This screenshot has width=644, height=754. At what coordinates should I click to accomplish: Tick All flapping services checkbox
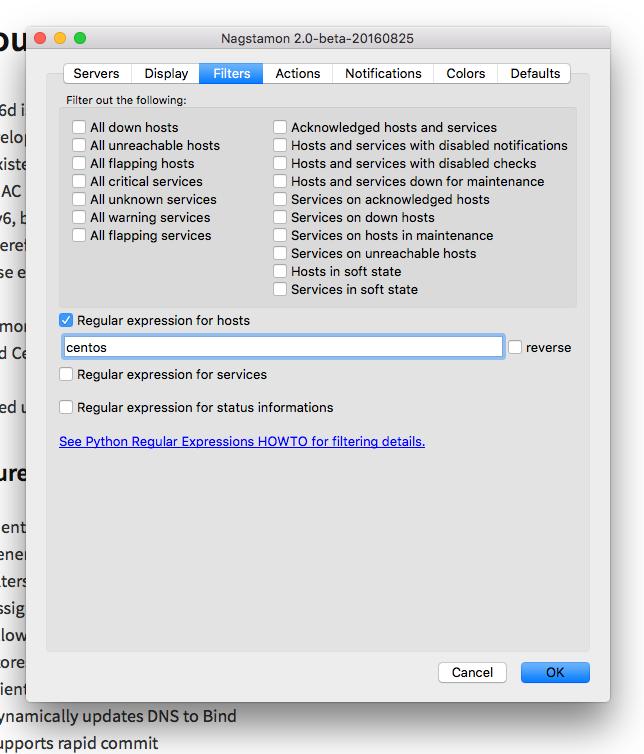pyautogui.click(x=79, y=236)
